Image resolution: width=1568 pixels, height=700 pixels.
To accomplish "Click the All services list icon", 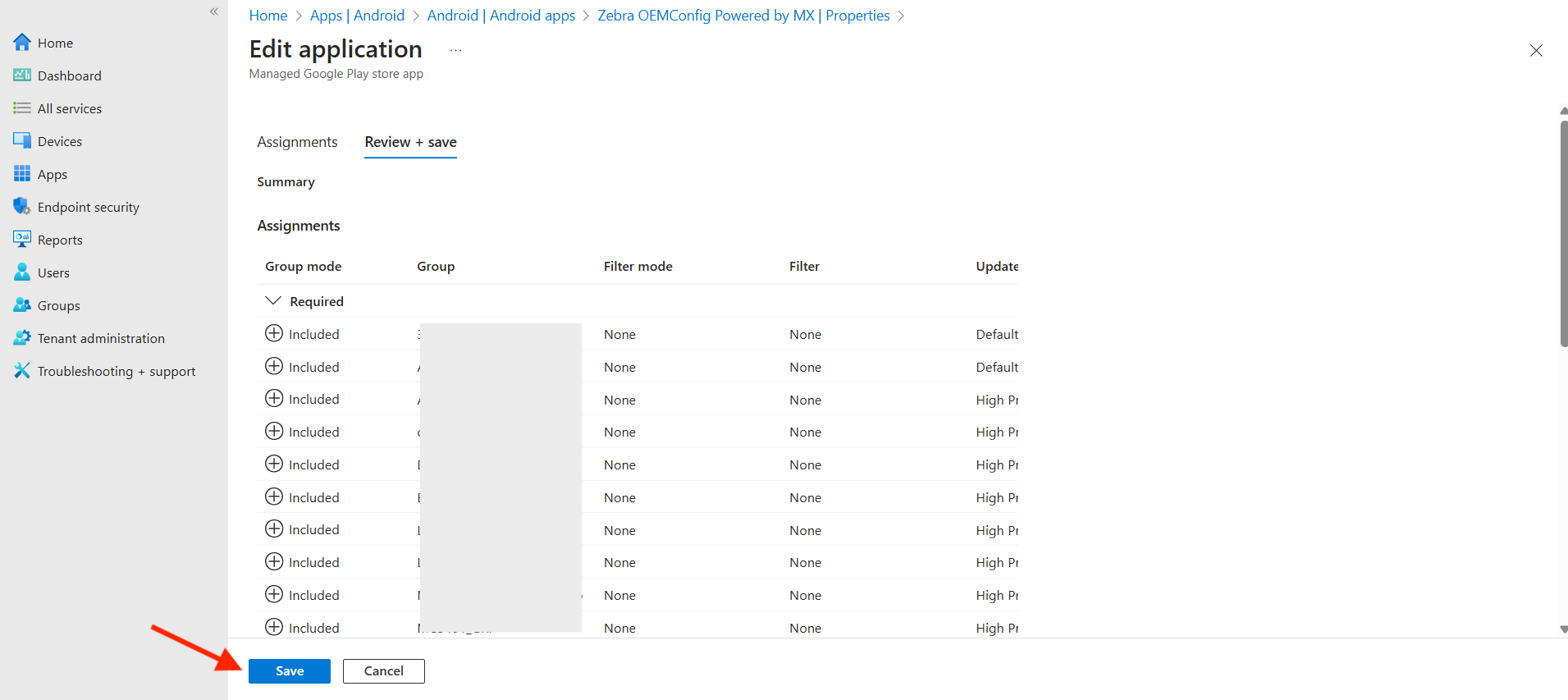I will (x=22, y=108).
